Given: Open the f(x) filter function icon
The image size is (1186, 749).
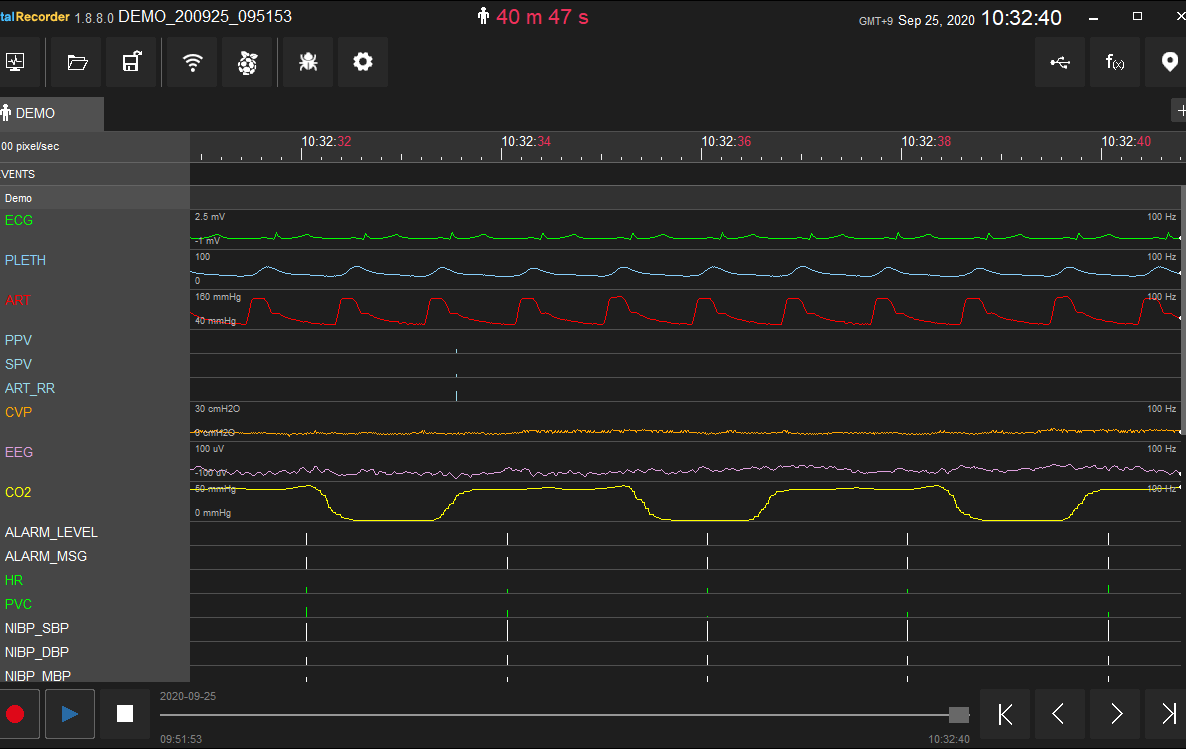Looking at the screenshot, I should (1115, 62).
